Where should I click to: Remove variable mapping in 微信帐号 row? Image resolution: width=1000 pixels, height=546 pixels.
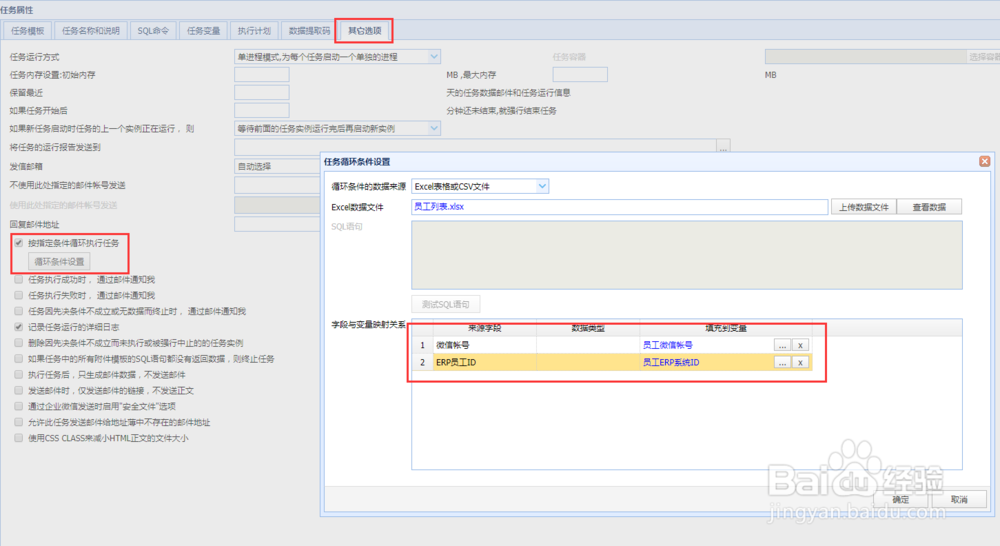tap(800, 345)
